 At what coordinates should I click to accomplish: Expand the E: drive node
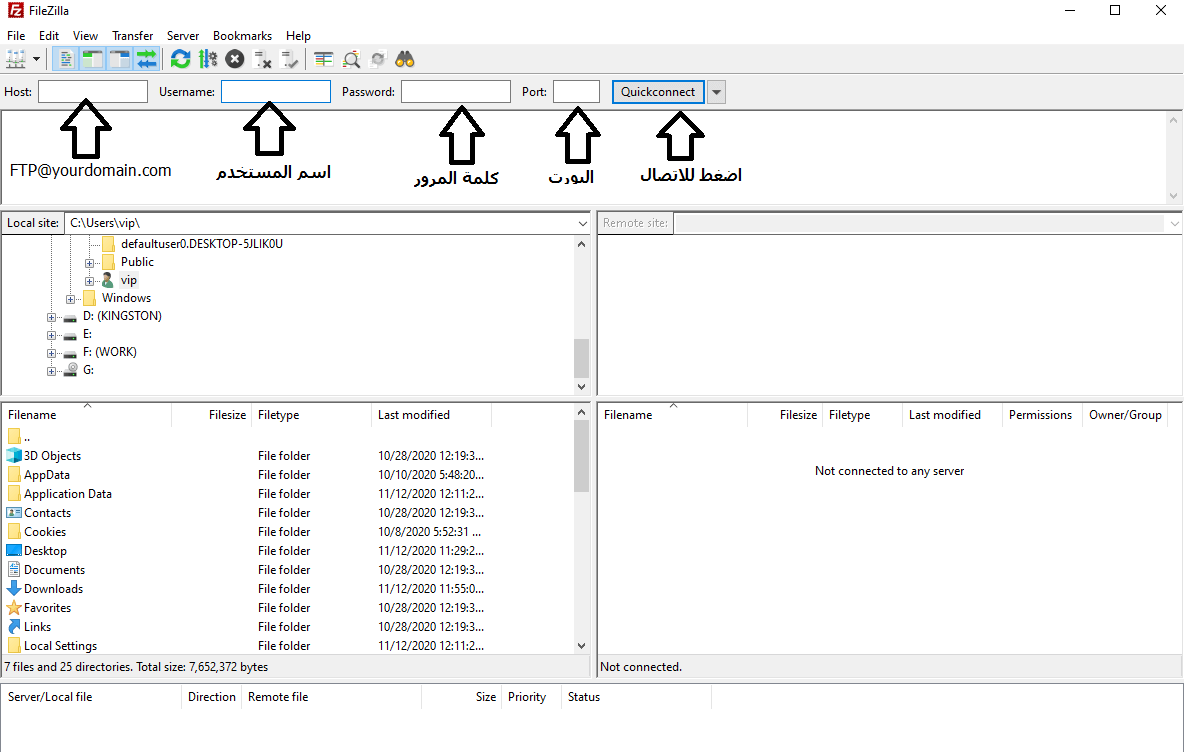tap(51, 335)
